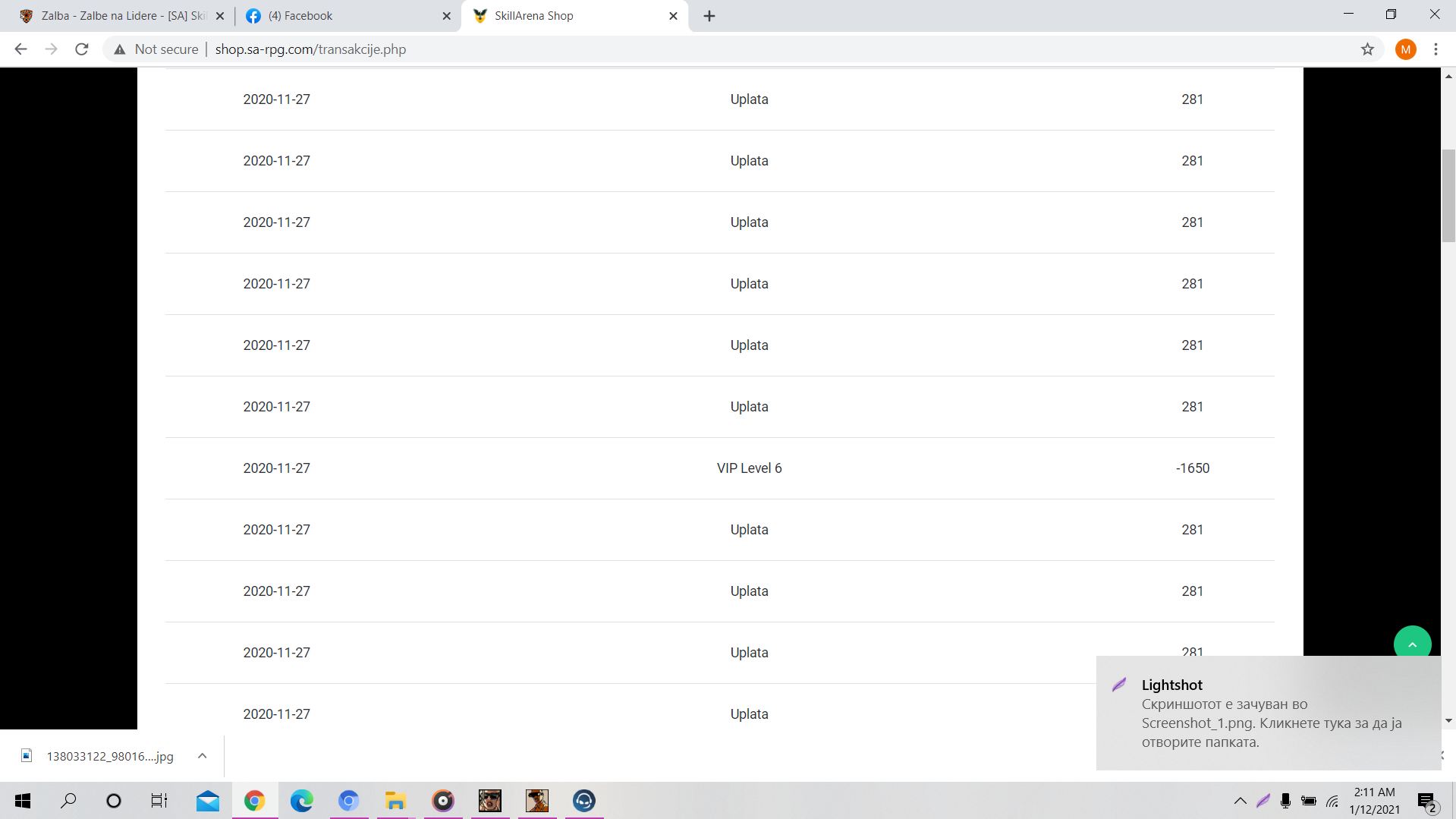Open the Chrome three-dot menu

tap(1436, 49)
